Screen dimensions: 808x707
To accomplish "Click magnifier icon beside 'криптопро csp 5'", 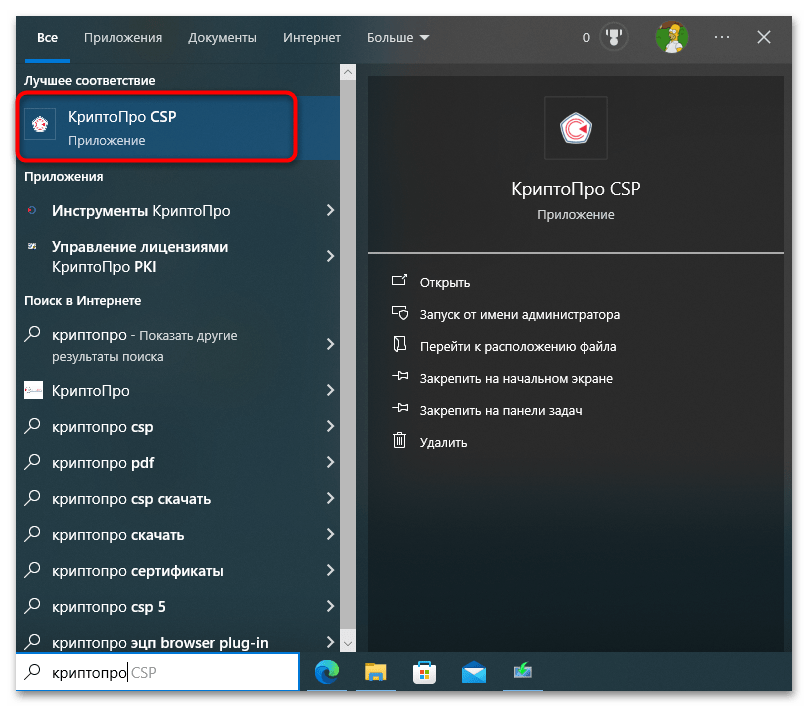I will pyautogui.click(x=32, y=607).
